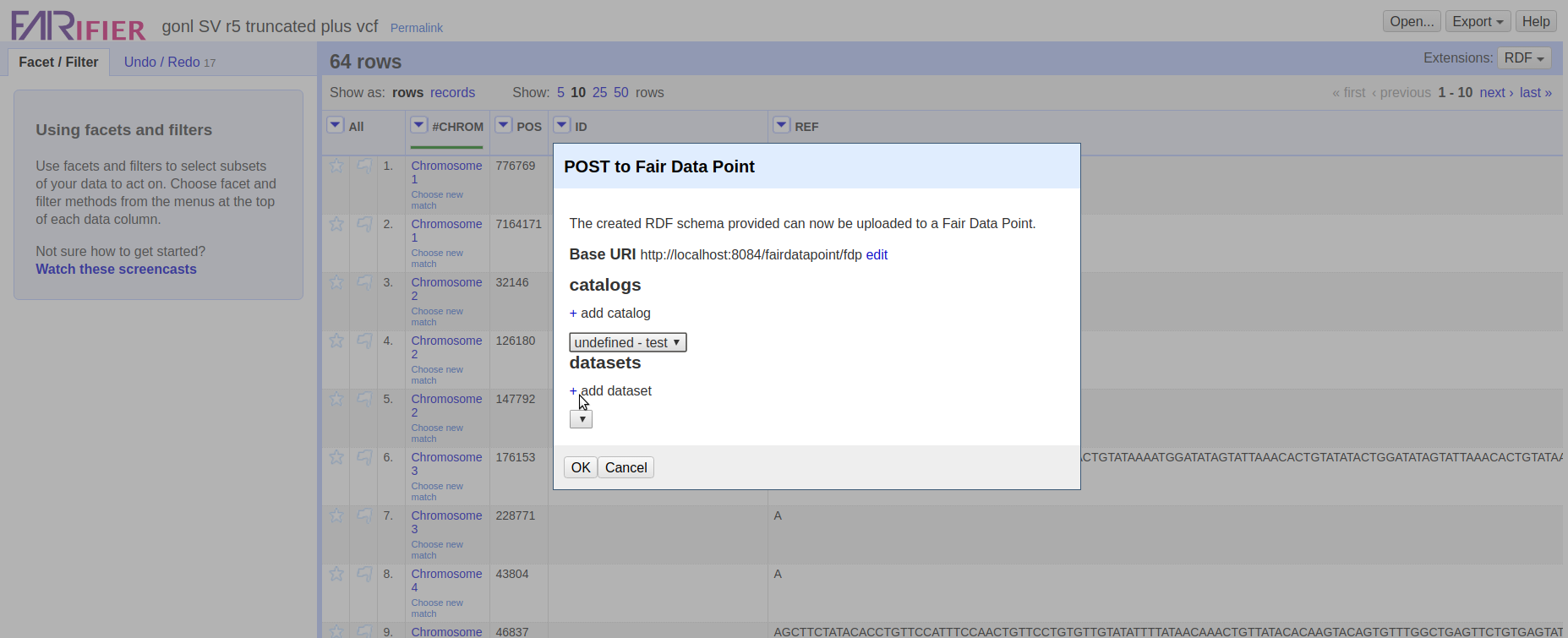The height and width of the screenshot is (638, 1568).
Task: Open Chromosome 2 link in row 3
Action: pyautogui.click(x=446, y=289)
